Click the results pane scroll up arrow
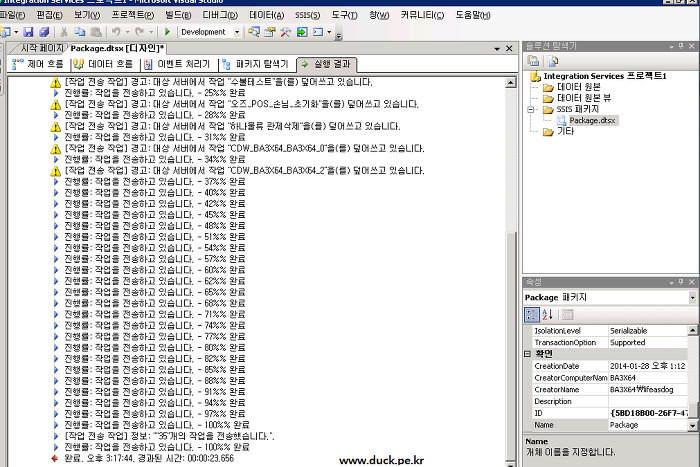This screenshot has height=467, width=700. point(511,83)
